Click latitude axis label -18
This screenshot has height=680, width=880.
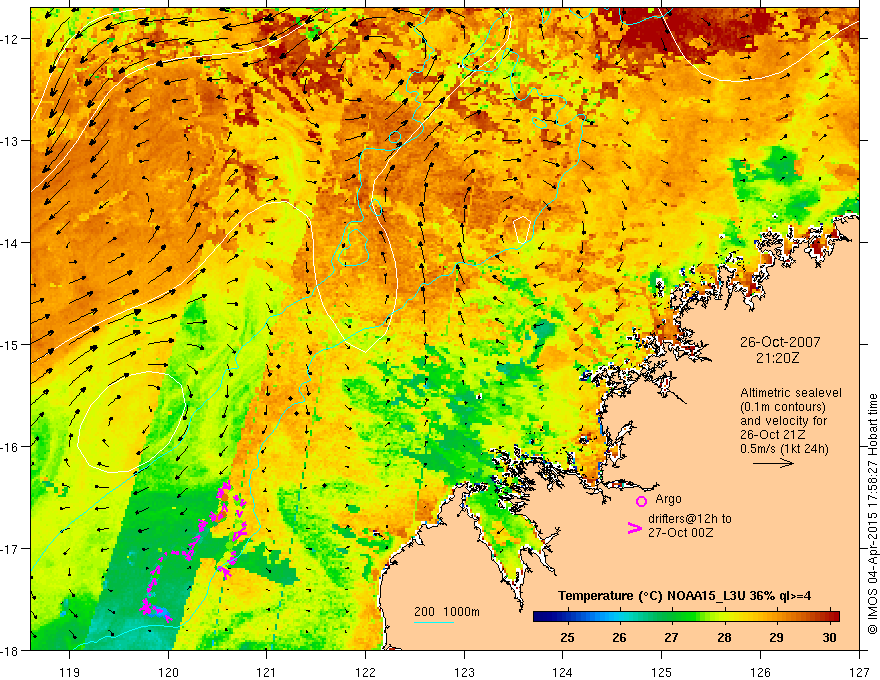tap(10, 650)
